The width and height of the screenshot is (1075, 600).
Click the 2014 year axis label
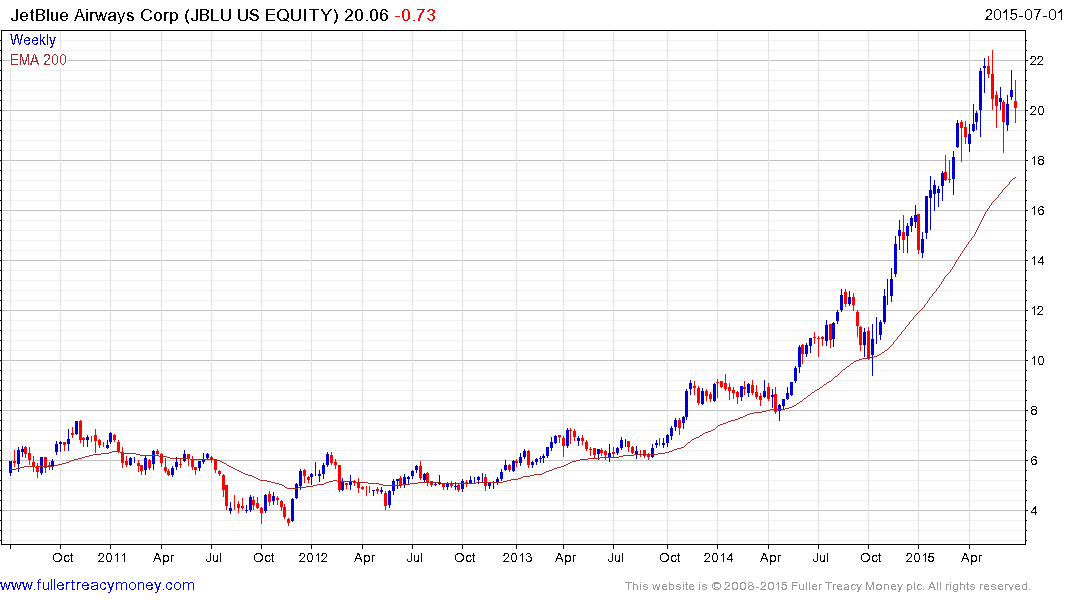click(718, 557)
